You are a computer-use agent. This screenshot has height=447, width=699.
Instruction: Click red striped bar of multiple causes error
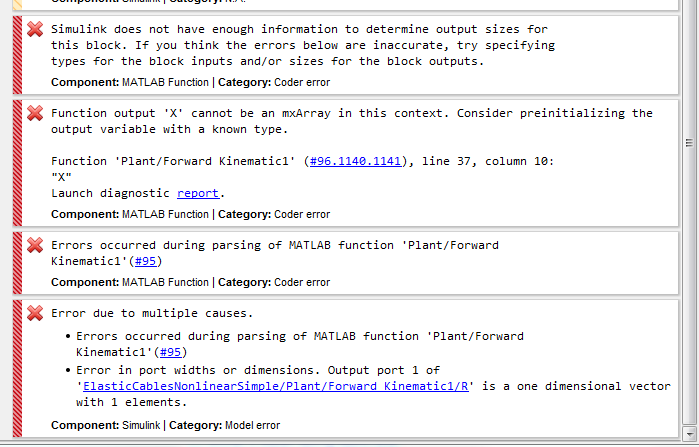[18, 366]
